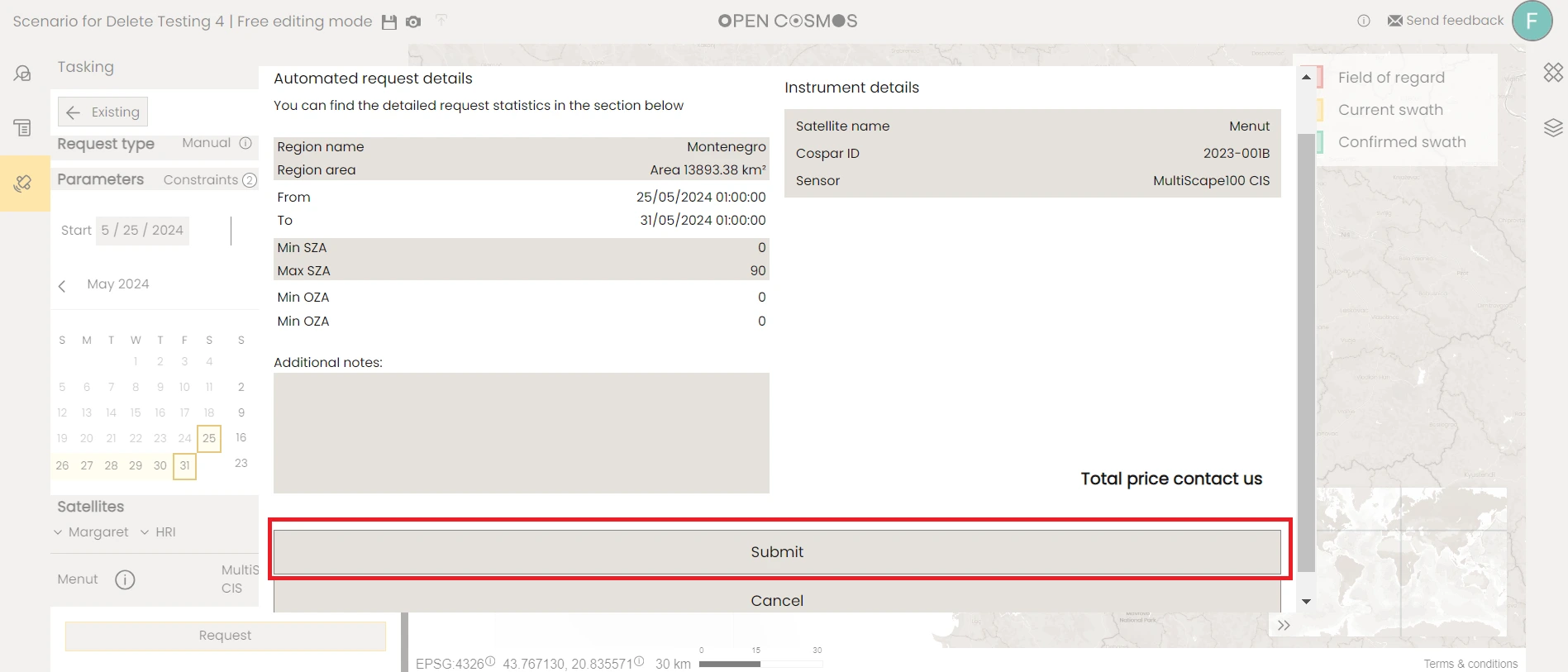Save scenario with the floppy disk icon

point(388,22)
